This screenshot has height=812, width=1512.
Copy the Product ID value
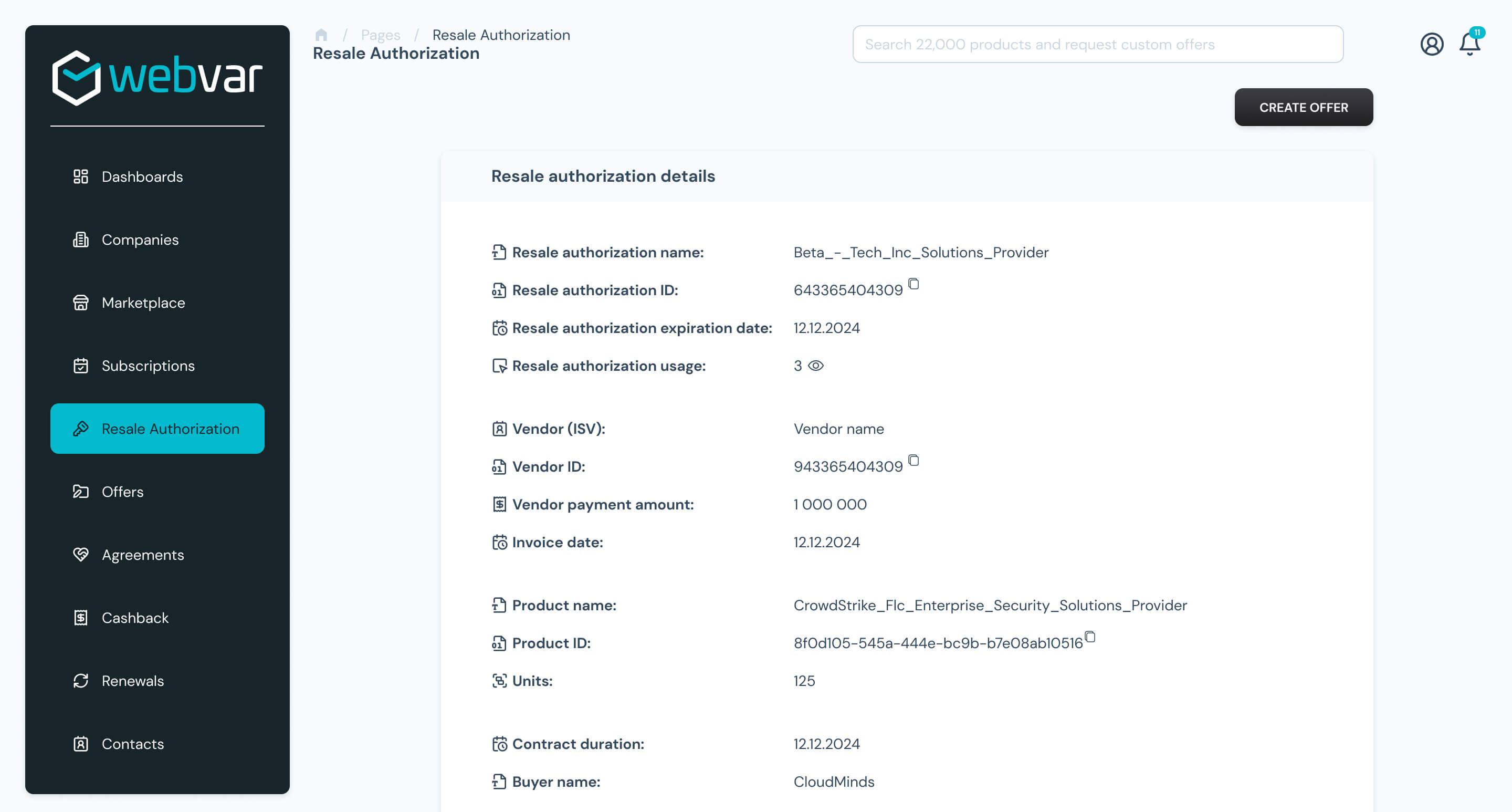pyautogui.click(x=1090, y=637)
